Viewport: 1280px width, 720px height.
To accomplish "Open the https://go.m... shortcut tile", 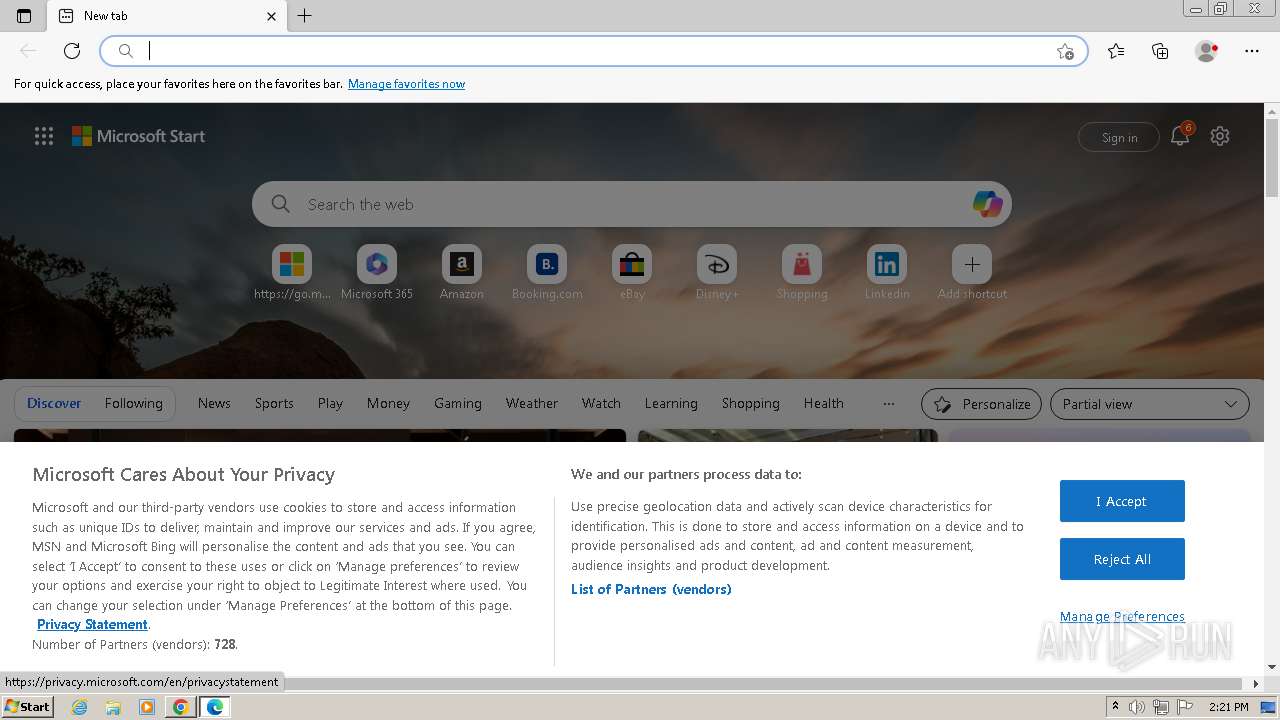I will click(x=292, y=272).
